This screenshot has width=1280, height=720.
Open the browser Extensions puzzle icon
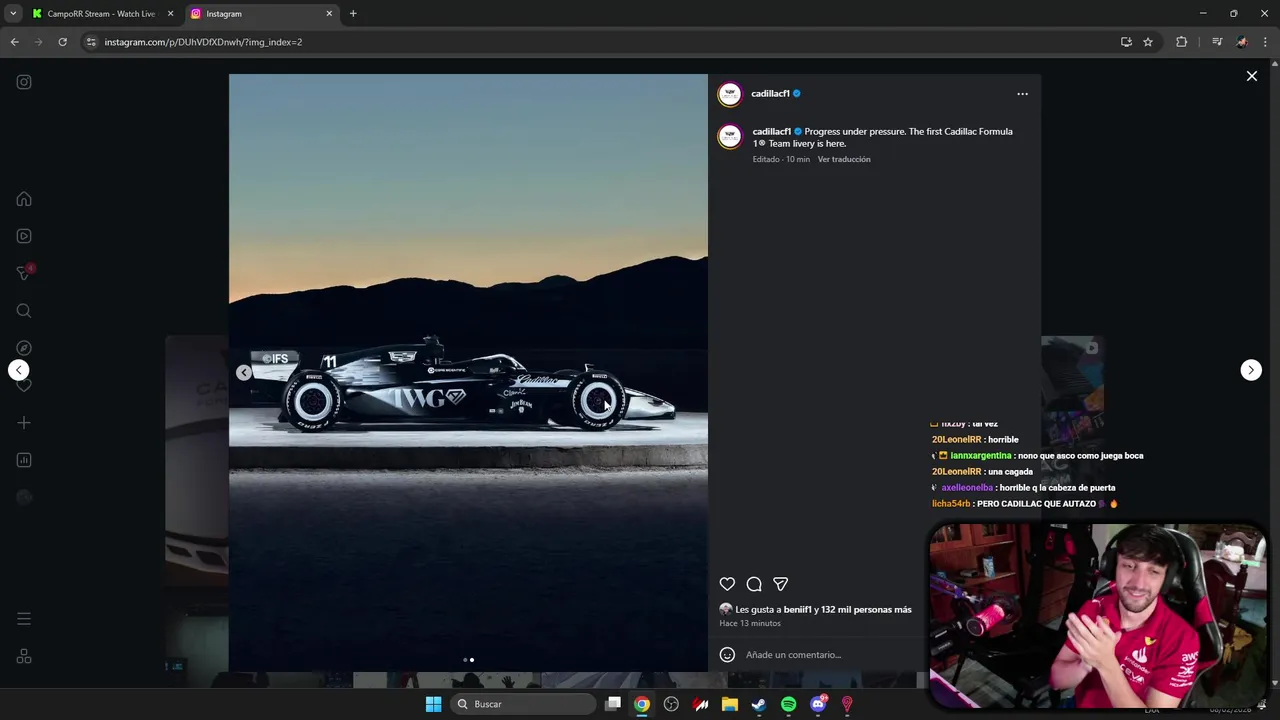point(1182,42)
